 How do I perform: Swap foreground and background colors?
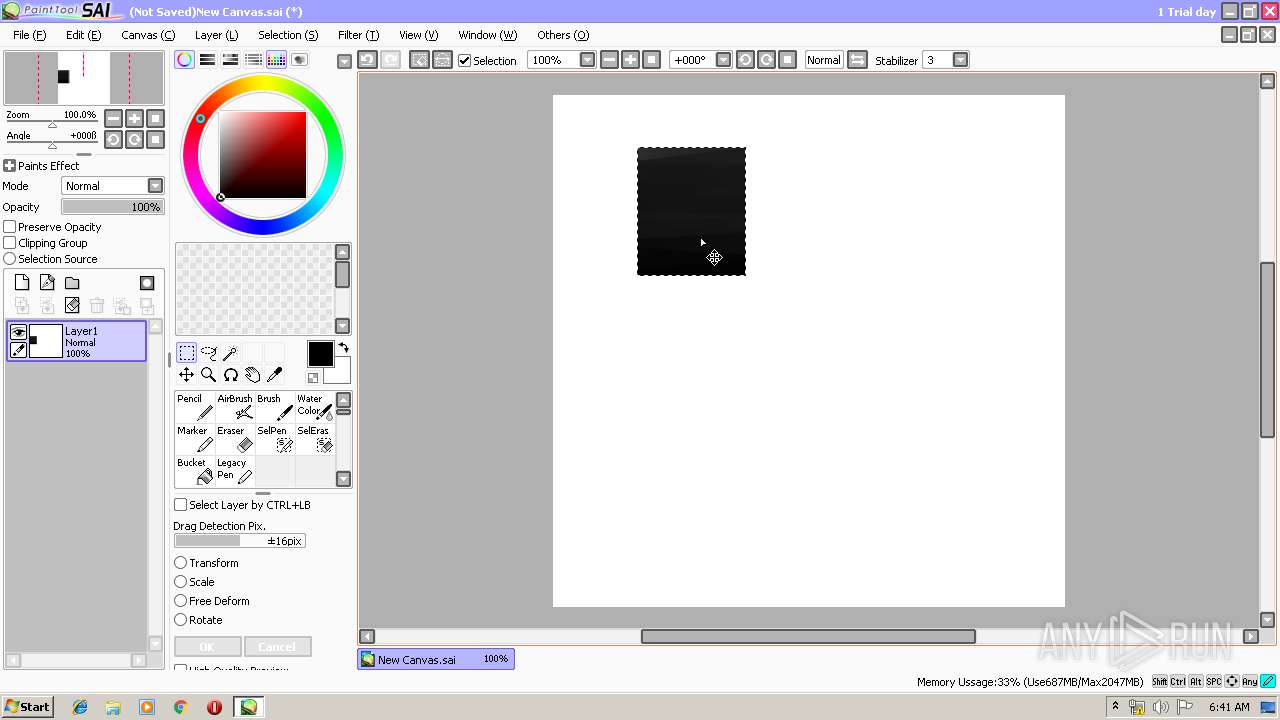click(x=343, y=348)
